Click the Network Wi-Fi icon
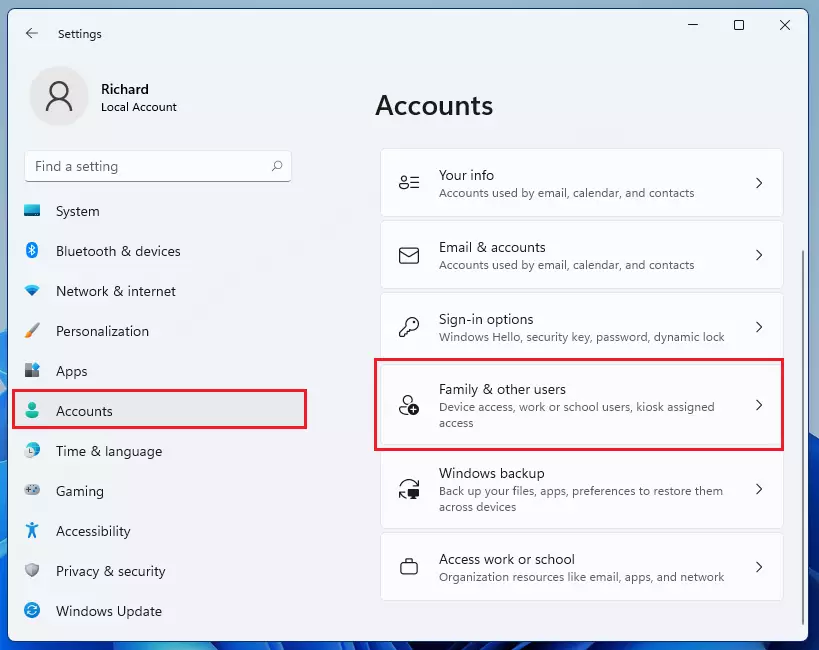This screenshot has width=819, height=650. click(x=32, y=291)
